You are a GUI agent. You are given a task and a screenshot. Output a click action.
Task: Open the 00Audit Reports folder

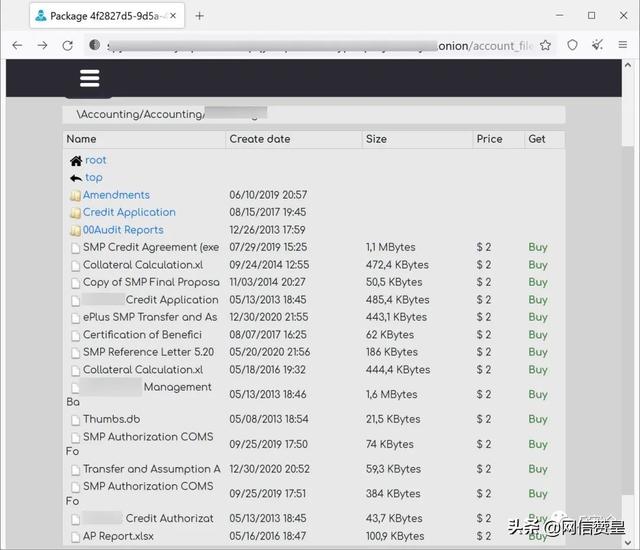point(123,230)
